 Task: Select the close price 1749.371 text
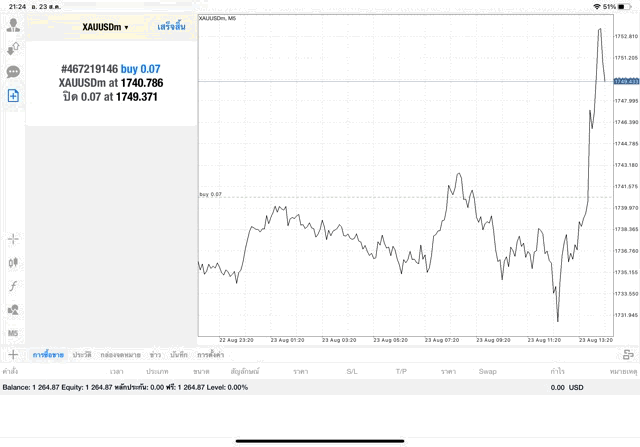(136, 97)
